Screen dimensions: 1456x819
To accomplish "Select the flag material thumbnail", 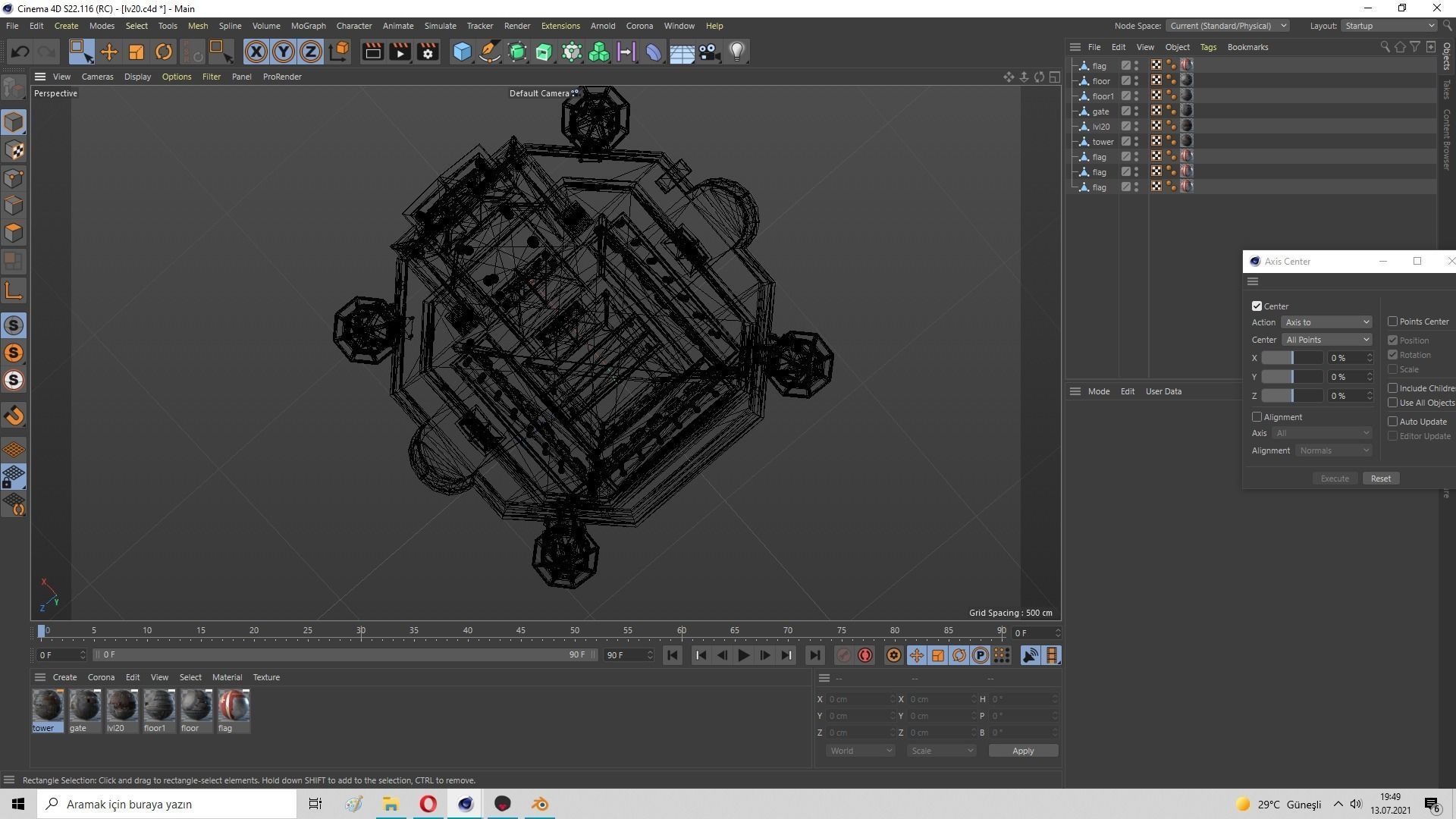I will point(234,706).
